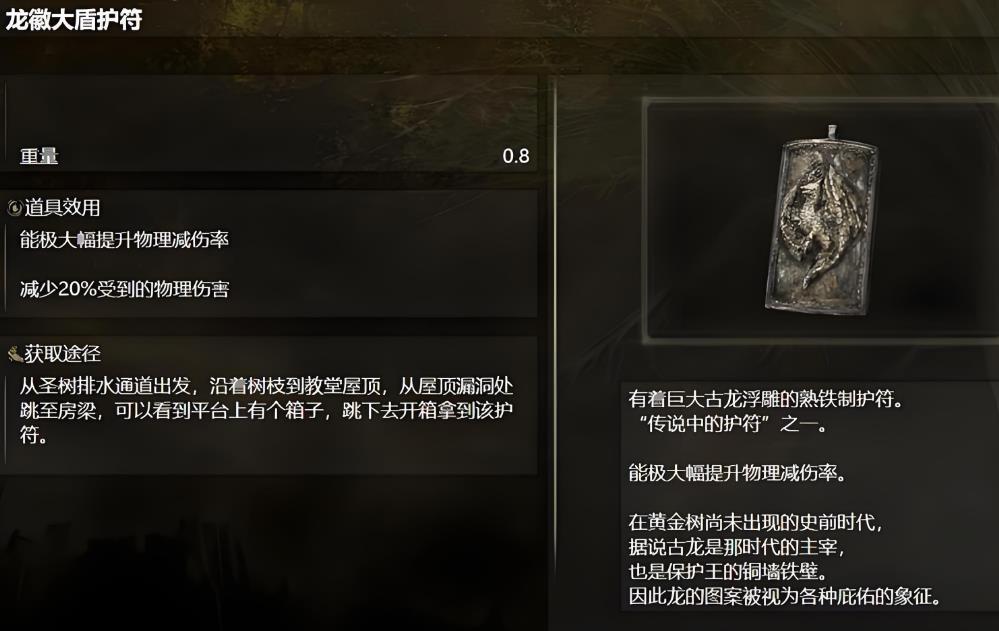Click the 从圣树排水通道出发 route description
This screenshot has width=999, height=631.
[266, 410]
